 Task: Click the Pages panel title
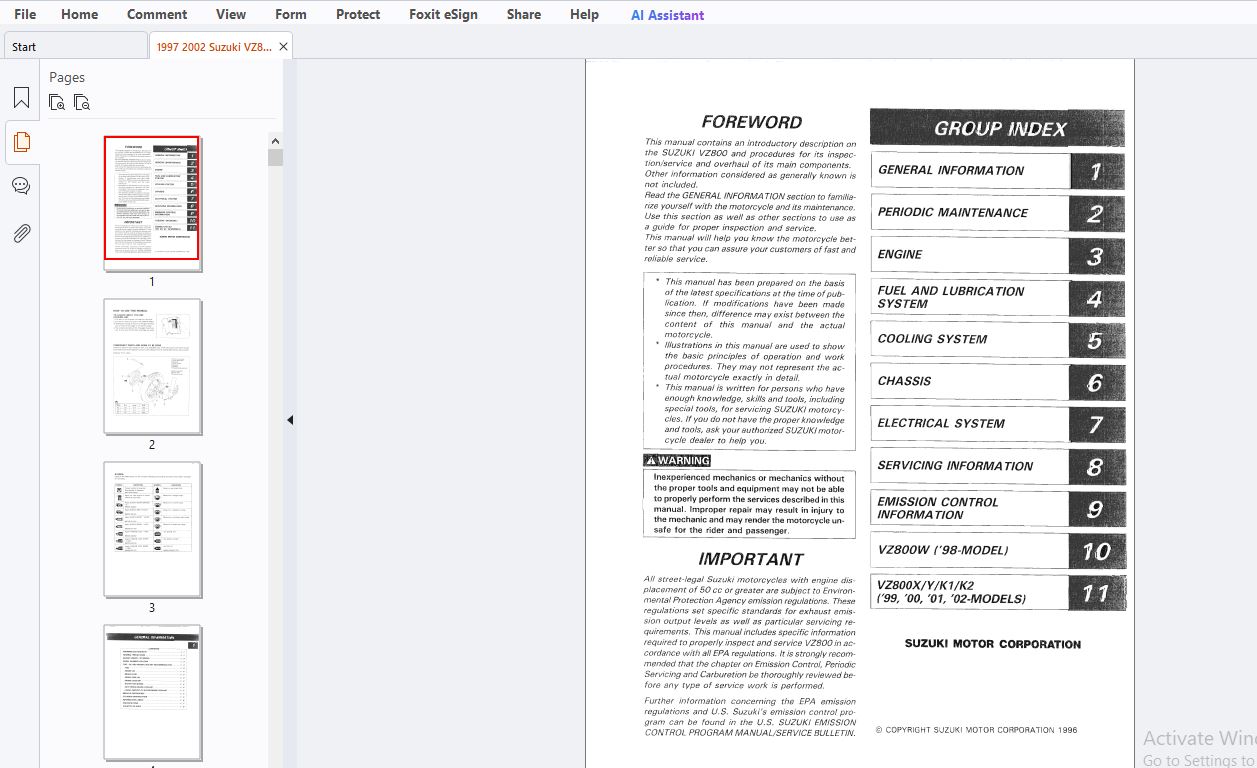pos(67,77)
